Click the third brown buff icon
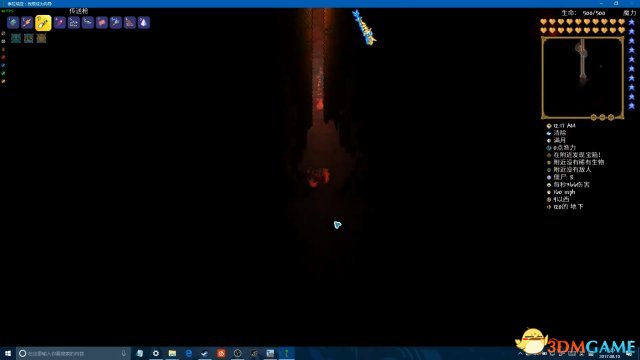 (41, 38)
